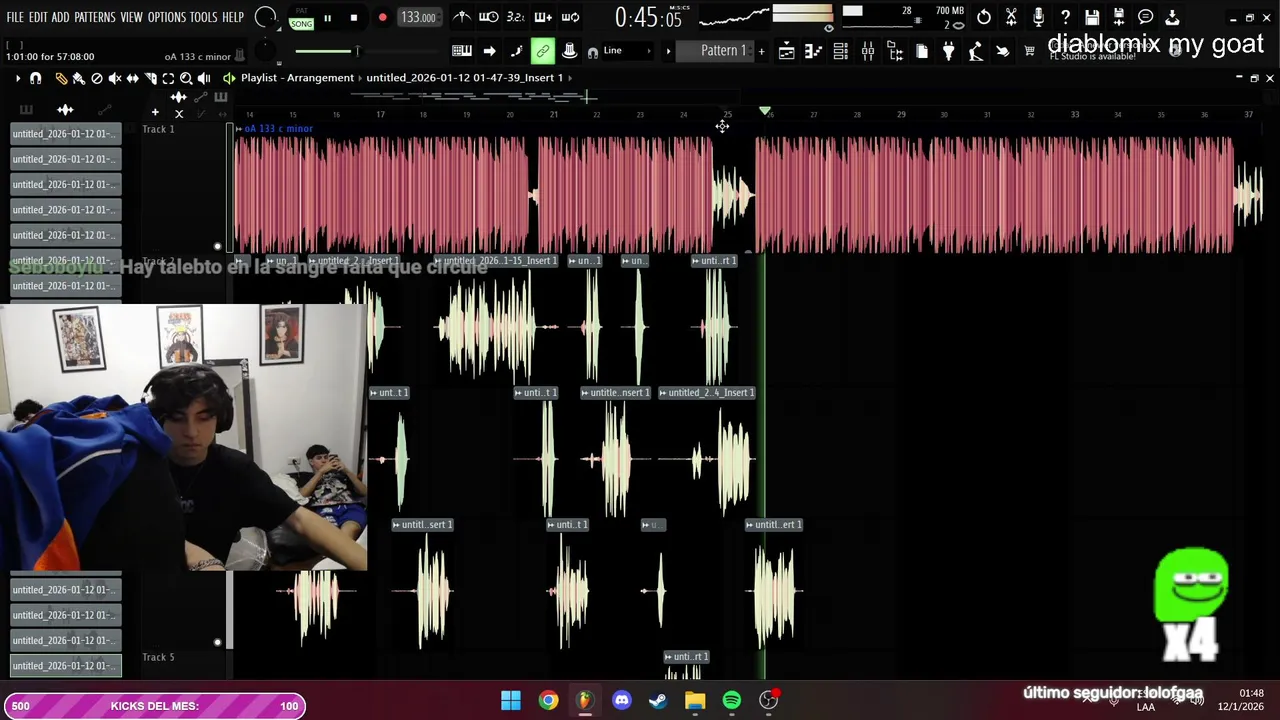
Task: Click the step editing mode icon
Action: tap(516, 51)
